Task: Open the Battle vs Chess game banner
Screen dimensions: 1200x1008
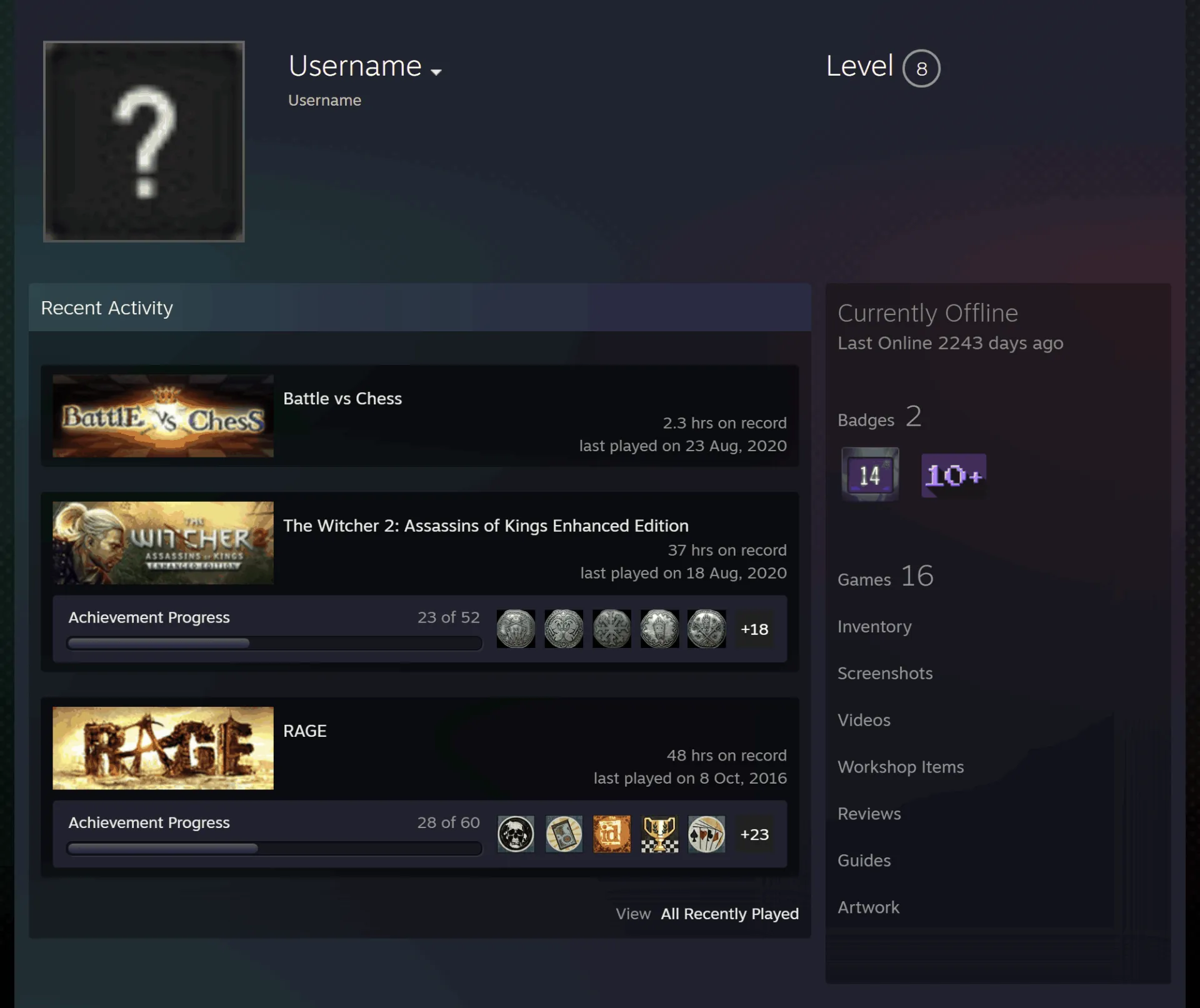Action: pos(162,416)
